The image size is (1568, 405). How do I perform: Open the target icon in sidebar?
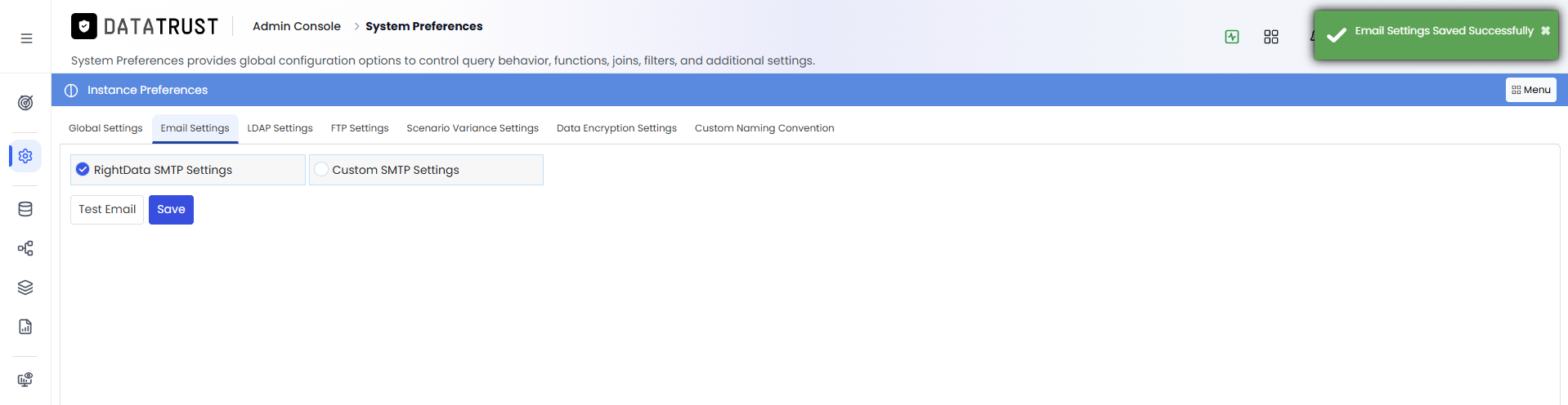point(25,103)
